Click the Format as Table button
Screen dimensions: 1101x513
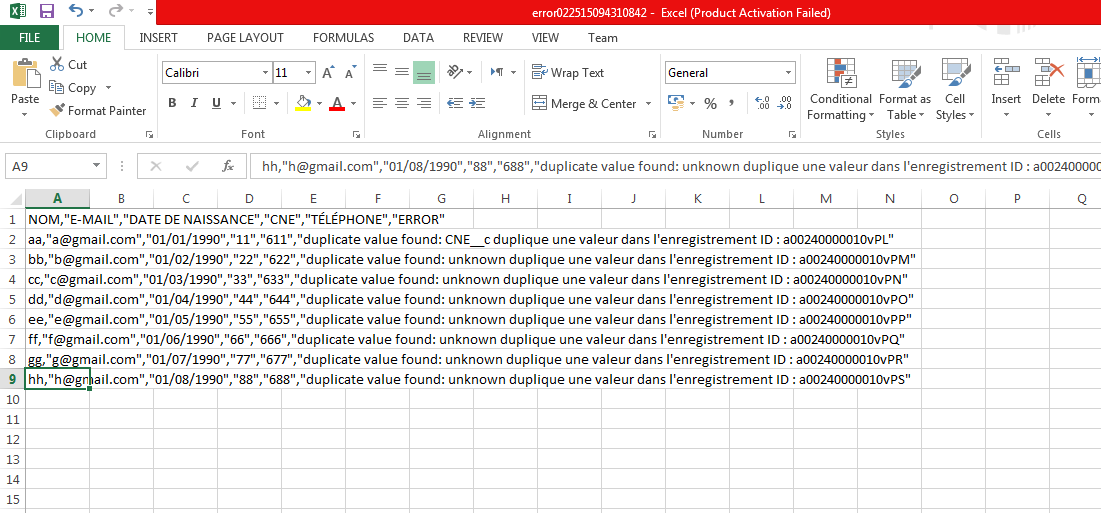click(904, 90)
